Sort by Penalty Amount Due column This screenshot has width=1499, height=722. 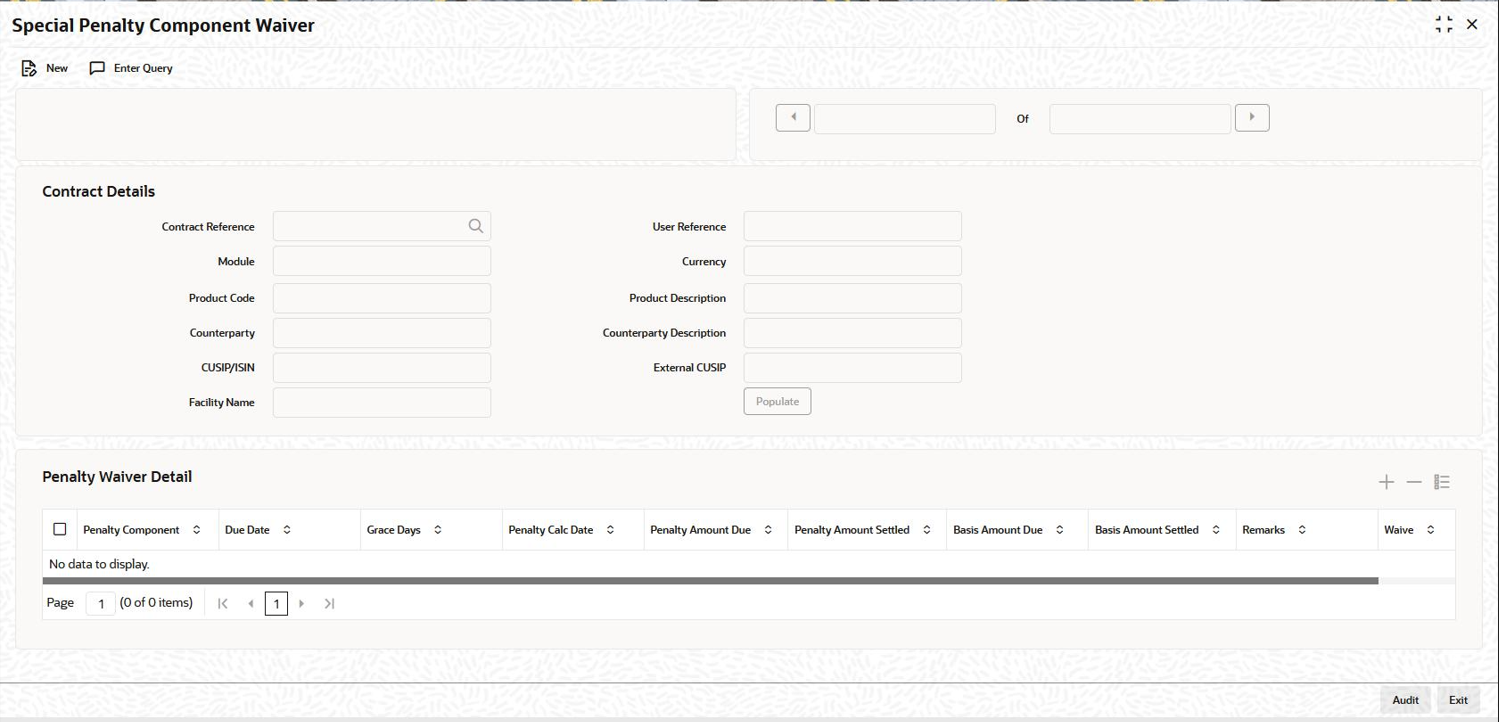[768, 530]
